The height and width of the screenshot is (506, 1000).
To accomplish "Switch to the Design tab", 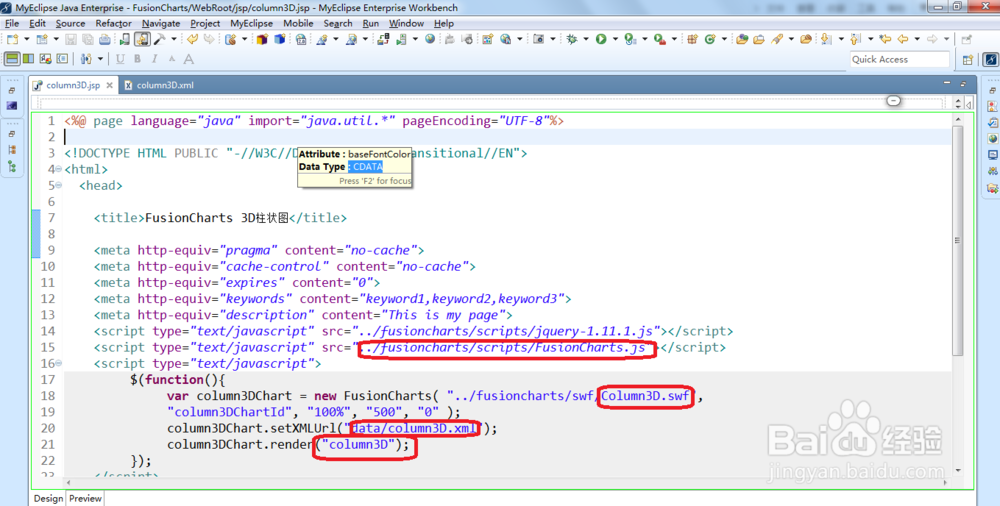I will [48, 498].
